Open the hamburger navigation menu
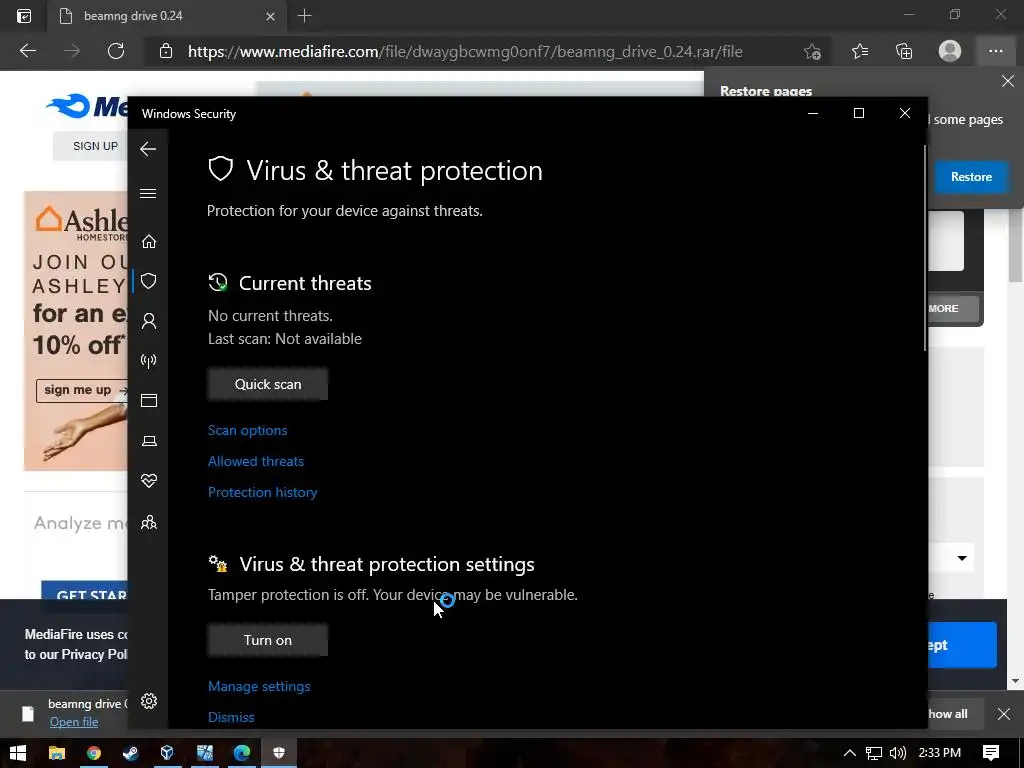Viewport: 1024px width, 768px height. coord(148,193)
